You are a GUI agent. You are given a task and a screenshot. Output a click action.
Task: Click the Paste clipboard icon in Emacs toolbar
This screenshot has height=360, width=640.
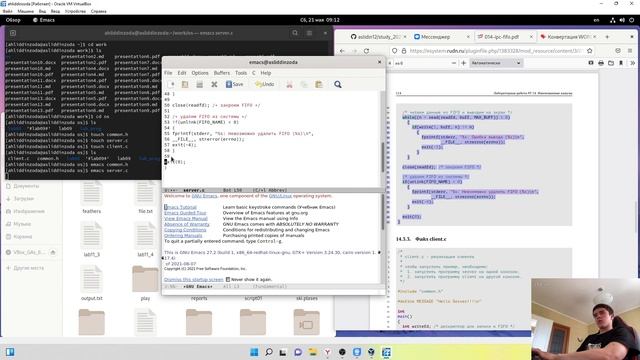319,84
